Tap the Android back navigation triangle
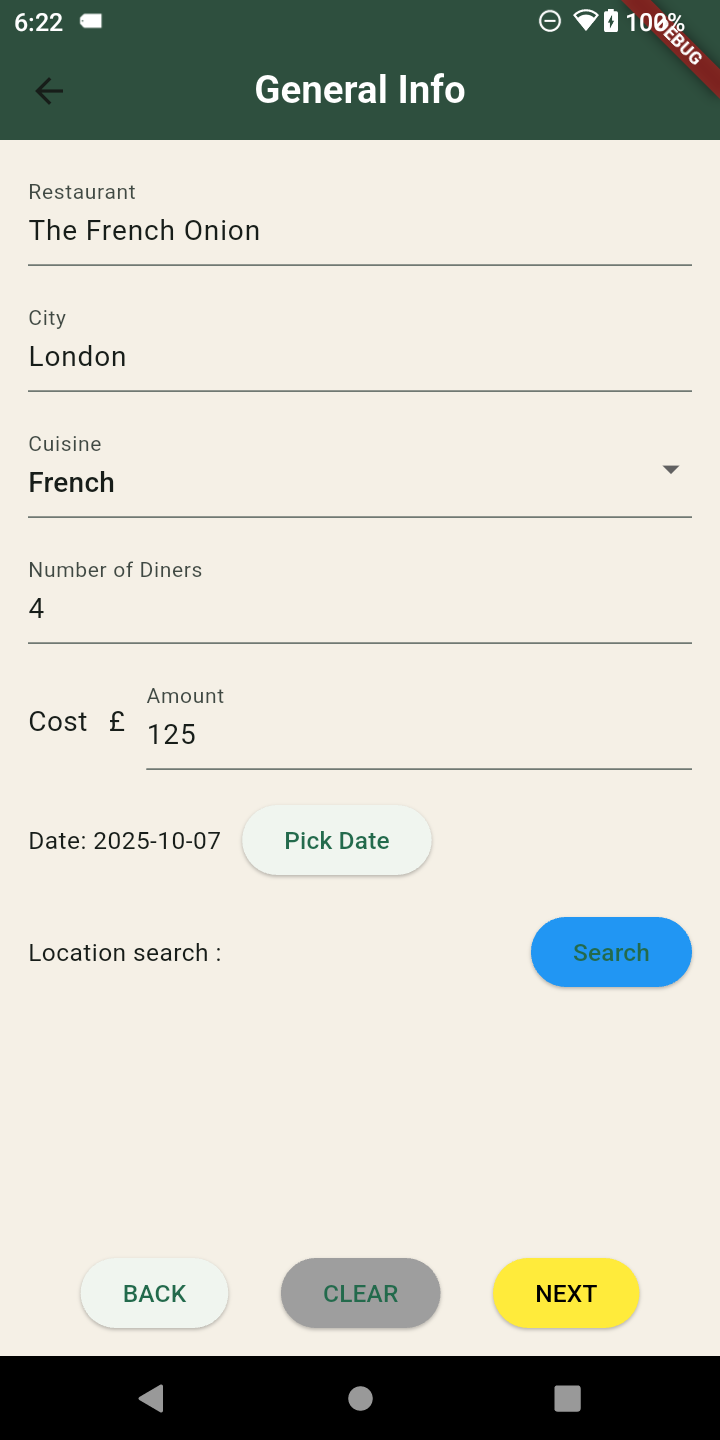This screenshot has width=720, height=1440. pos(151,1398)
